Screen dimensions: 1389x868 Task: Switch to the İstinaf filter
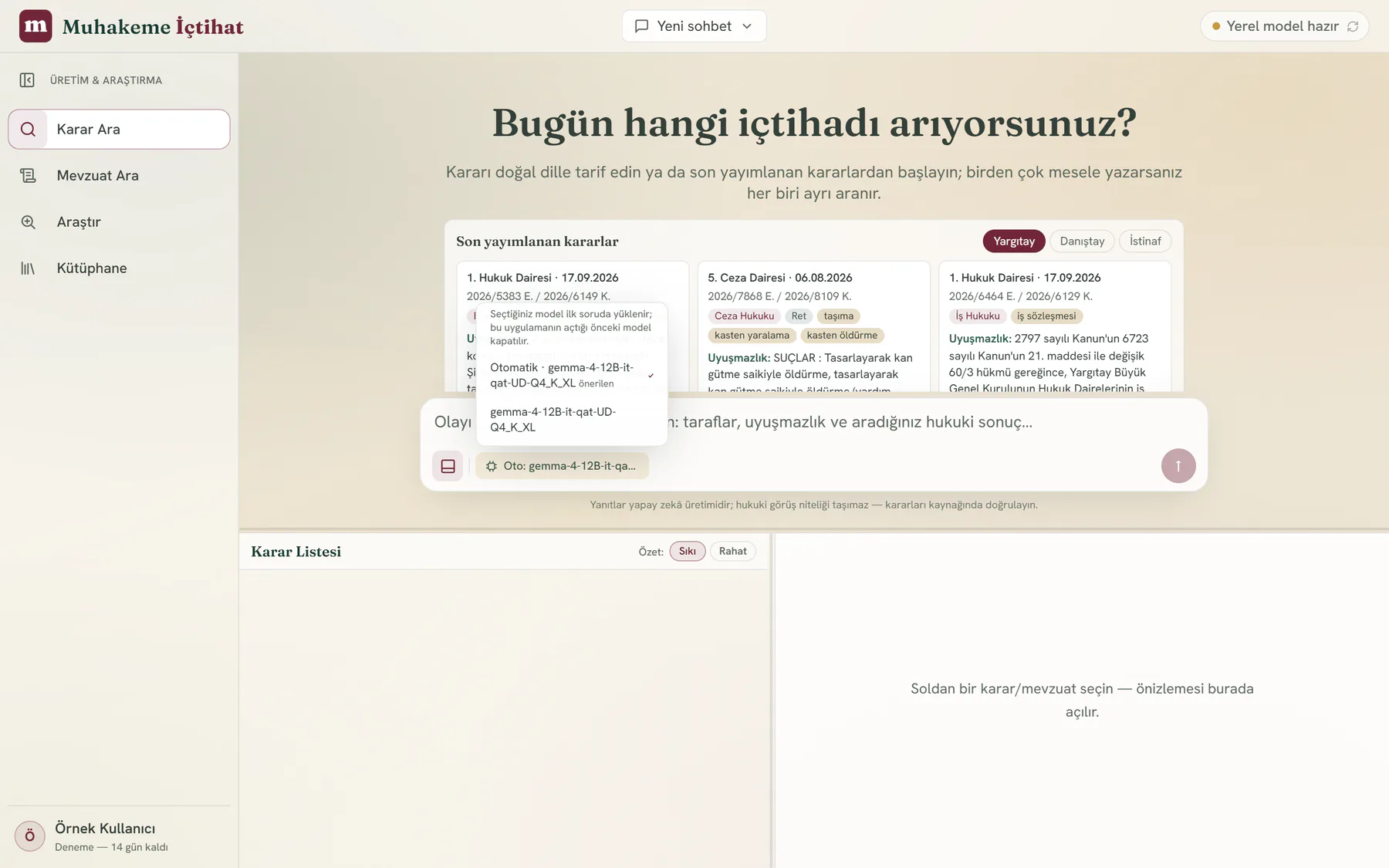[1145, 241]
